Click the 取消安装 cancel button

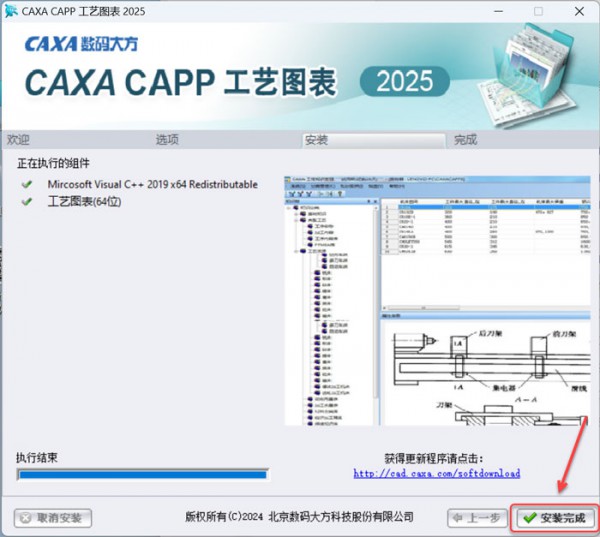53,518
